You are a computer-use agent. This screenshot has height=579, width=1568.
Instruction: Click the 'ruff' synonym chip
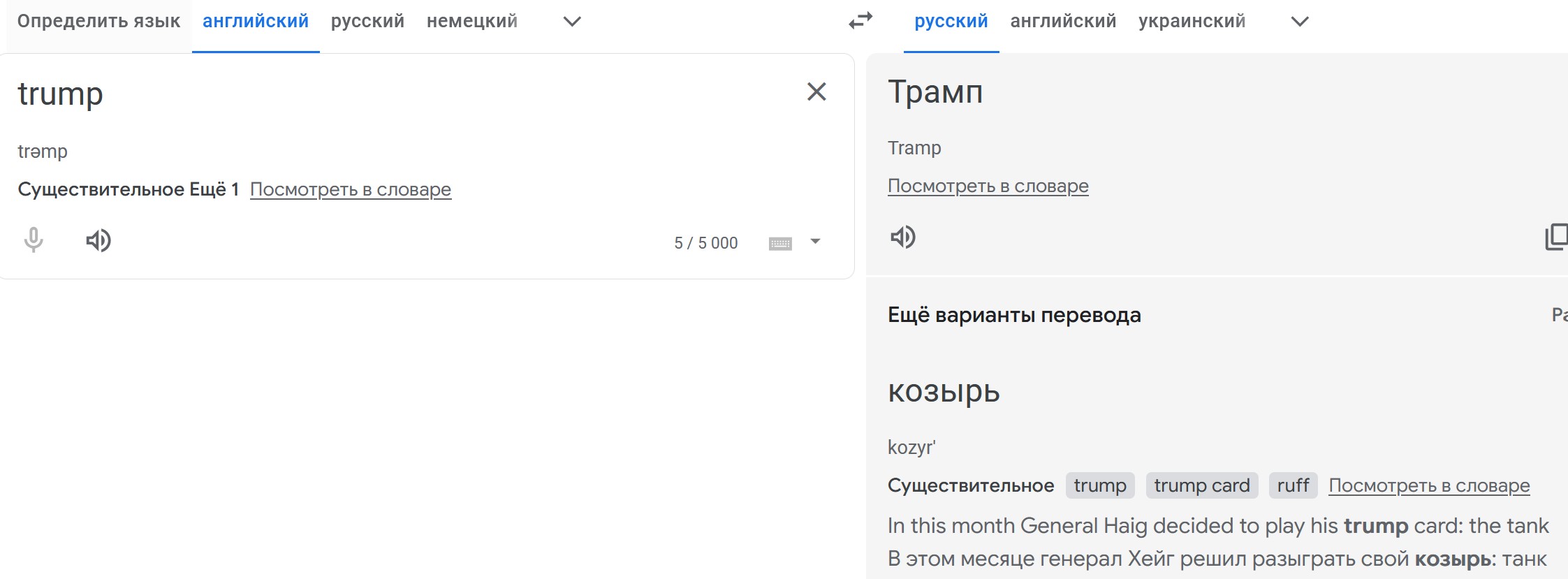[1293, 485]
